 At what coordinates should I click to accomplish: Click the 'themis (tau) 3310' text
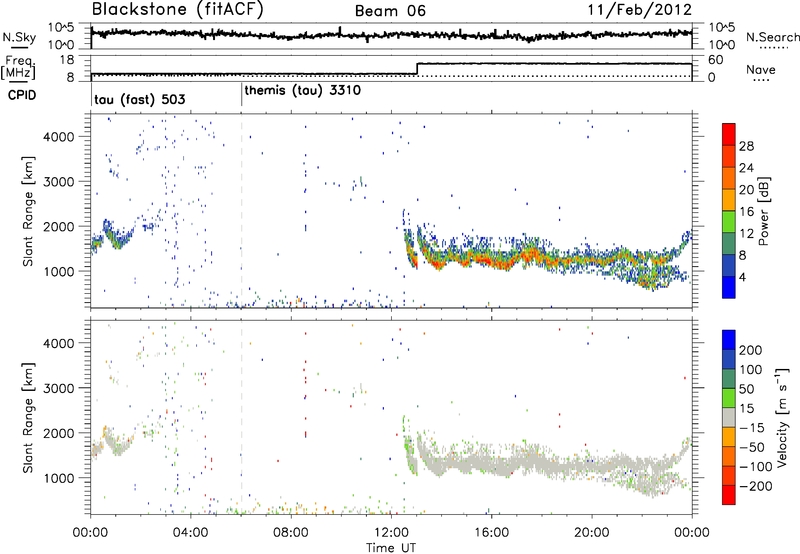click(x=303, y=91)
